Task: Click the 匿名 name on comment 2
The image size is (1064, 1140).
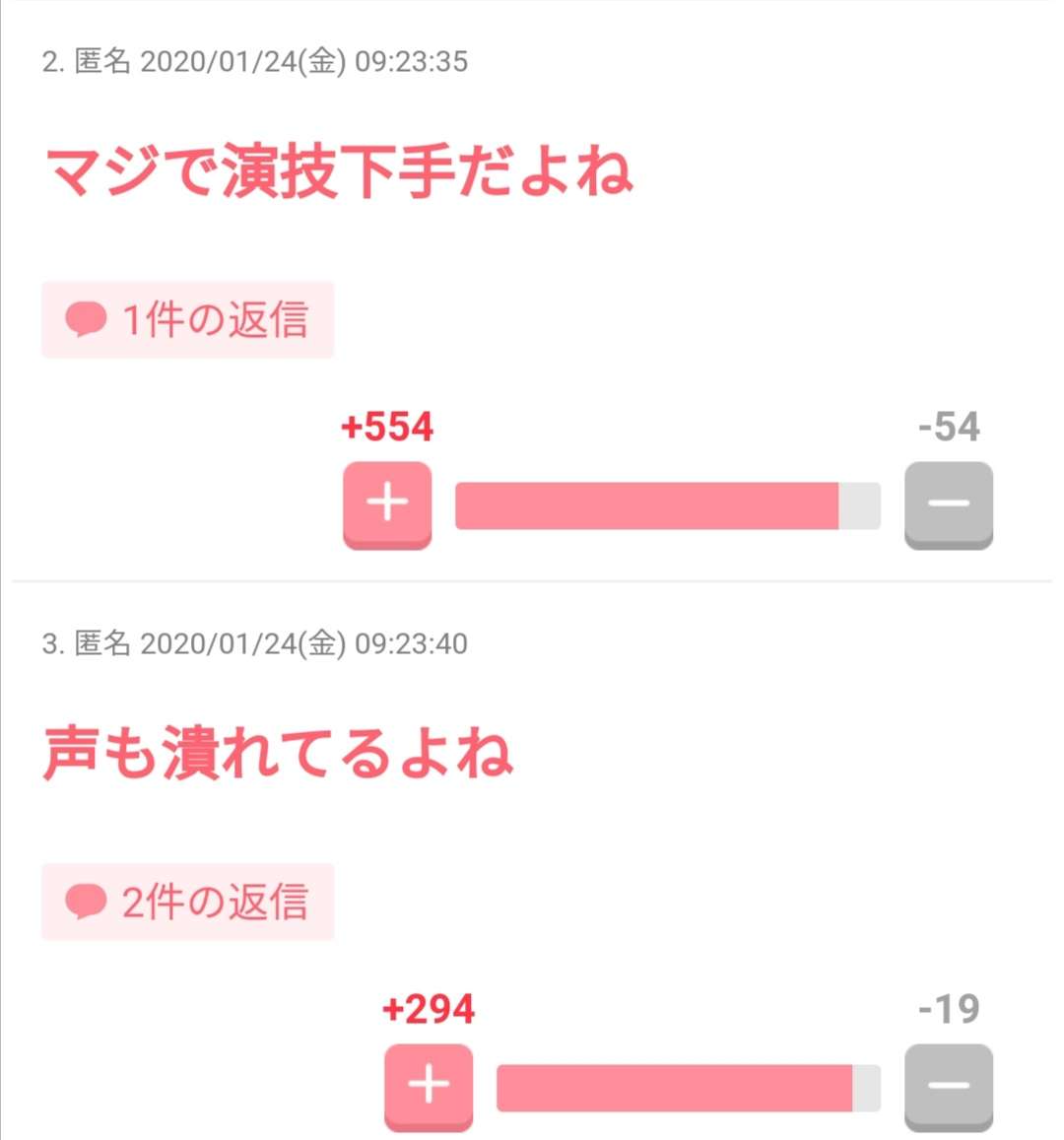Action: coord(102,61)
